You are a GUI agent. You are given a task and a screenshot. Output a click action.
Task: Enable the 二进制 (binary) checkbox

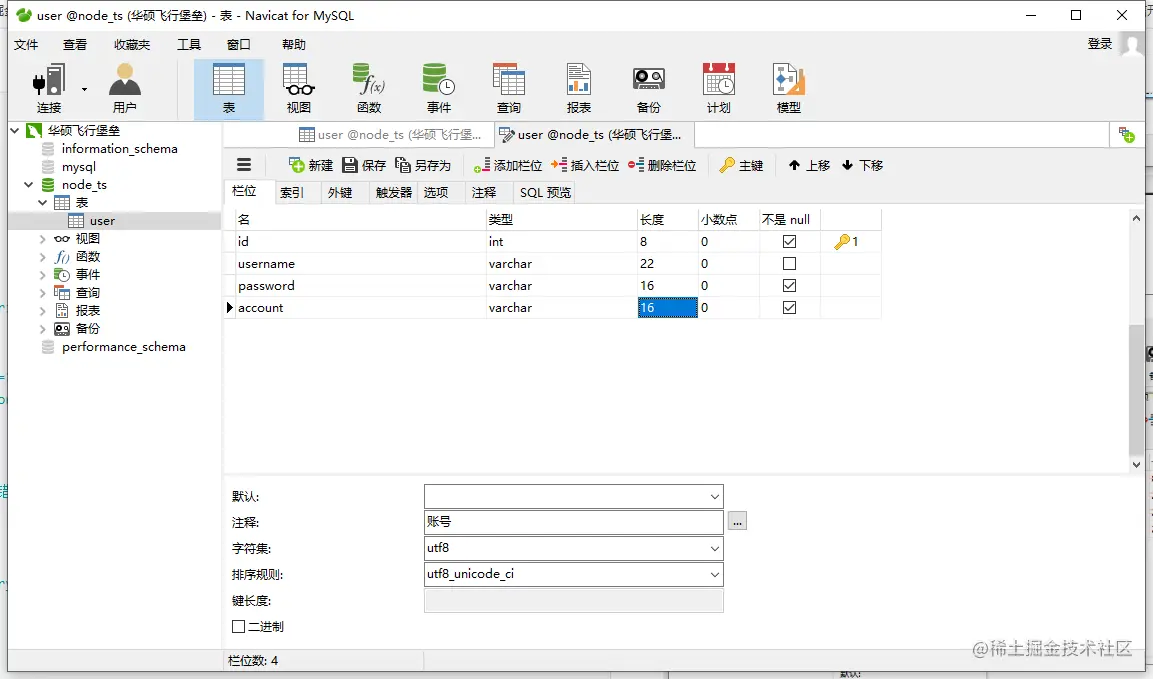pyautogui.click(x=238, y=627)
